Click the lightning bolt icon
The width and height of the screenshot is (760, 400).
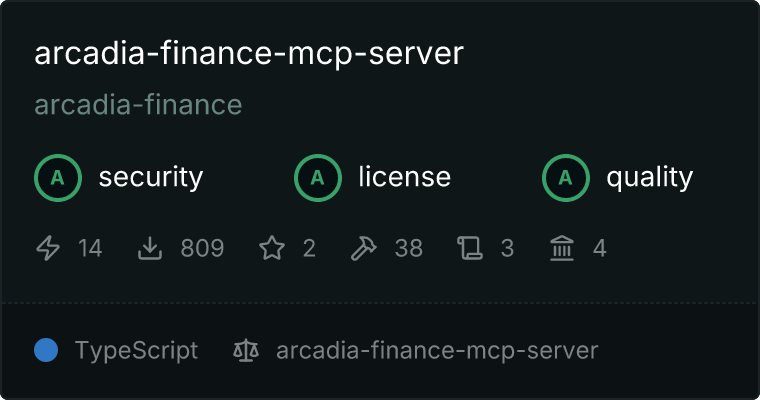(x=48, y=248)
